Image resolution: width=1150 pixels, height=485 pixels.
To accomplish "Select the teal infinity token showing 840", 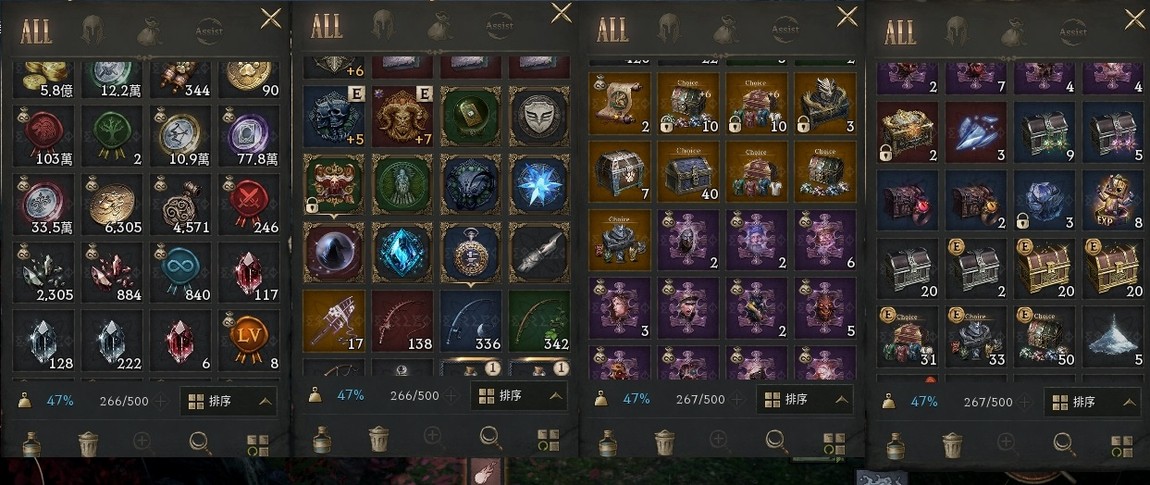I will [x=180, y=271].
